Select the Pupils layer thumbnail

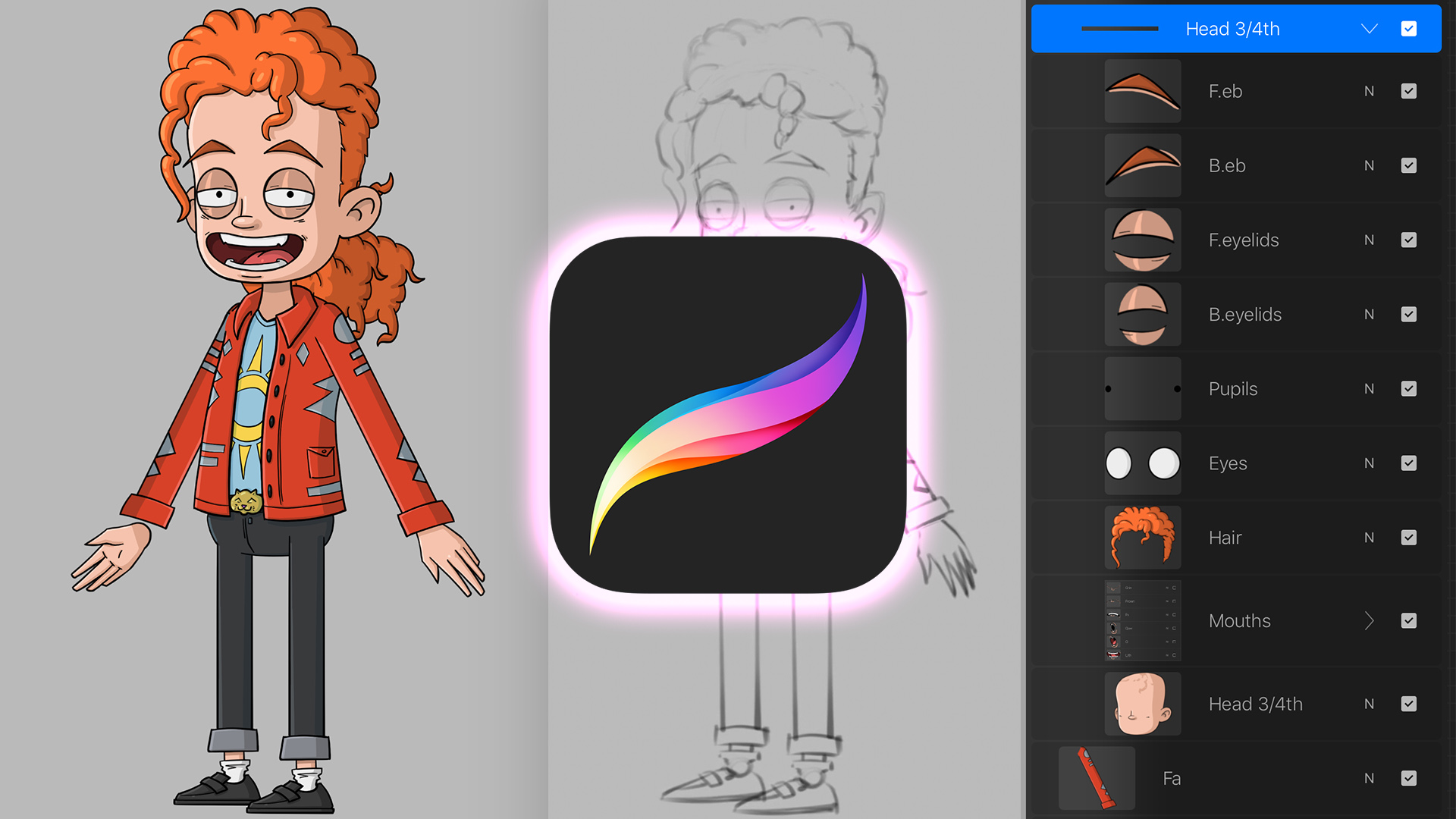point(1145,388)
